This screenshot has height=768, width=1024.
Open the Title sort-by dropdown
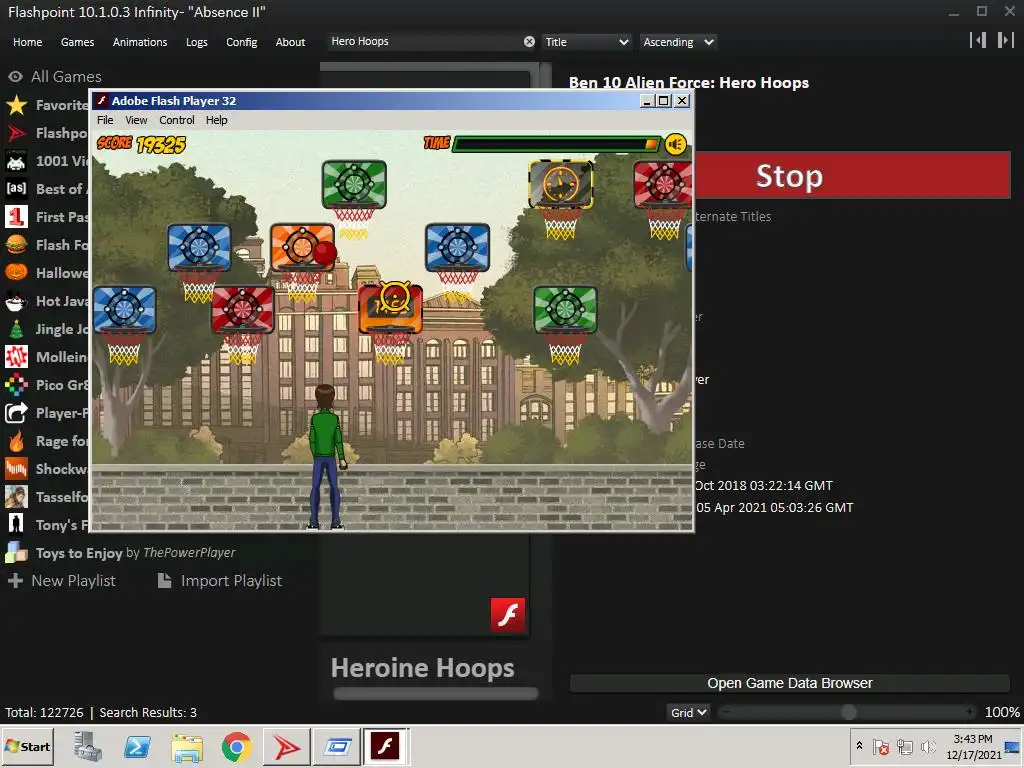pyautogui.click(x=586, y=42)
